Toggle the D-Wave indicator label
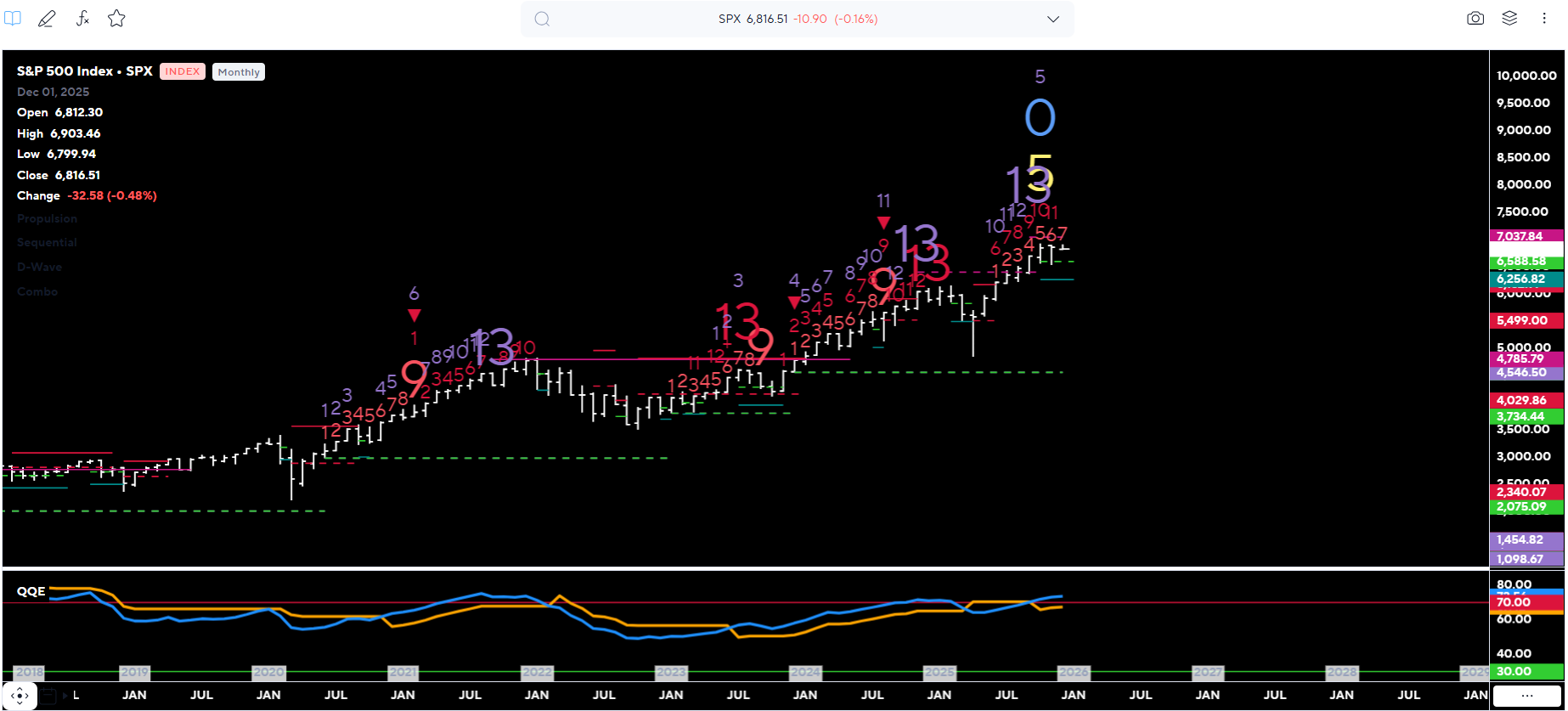The height and width of the screenshot is (711, 1568). point(40,268)
